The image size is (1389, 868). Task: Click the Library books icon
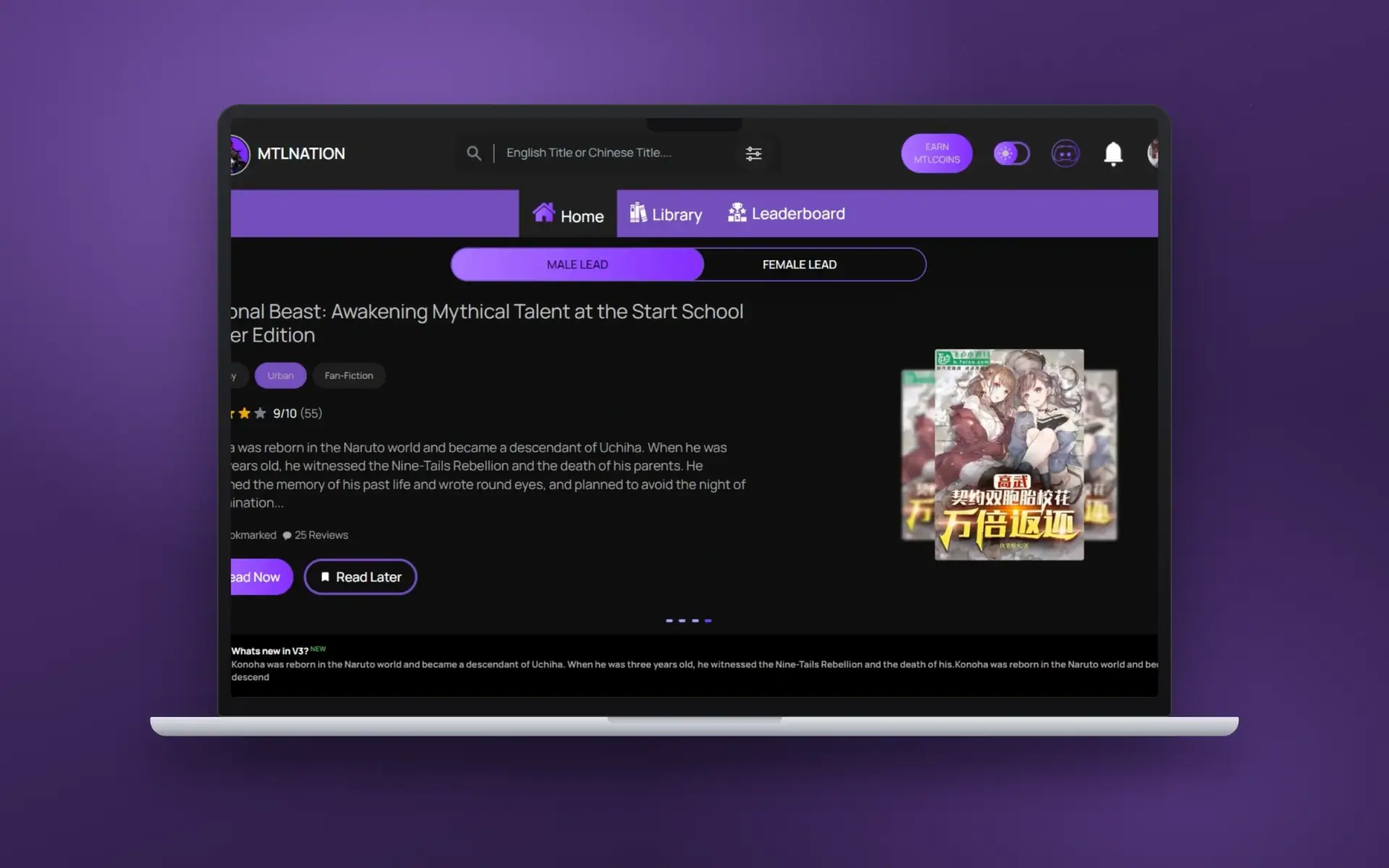(637, 213)
